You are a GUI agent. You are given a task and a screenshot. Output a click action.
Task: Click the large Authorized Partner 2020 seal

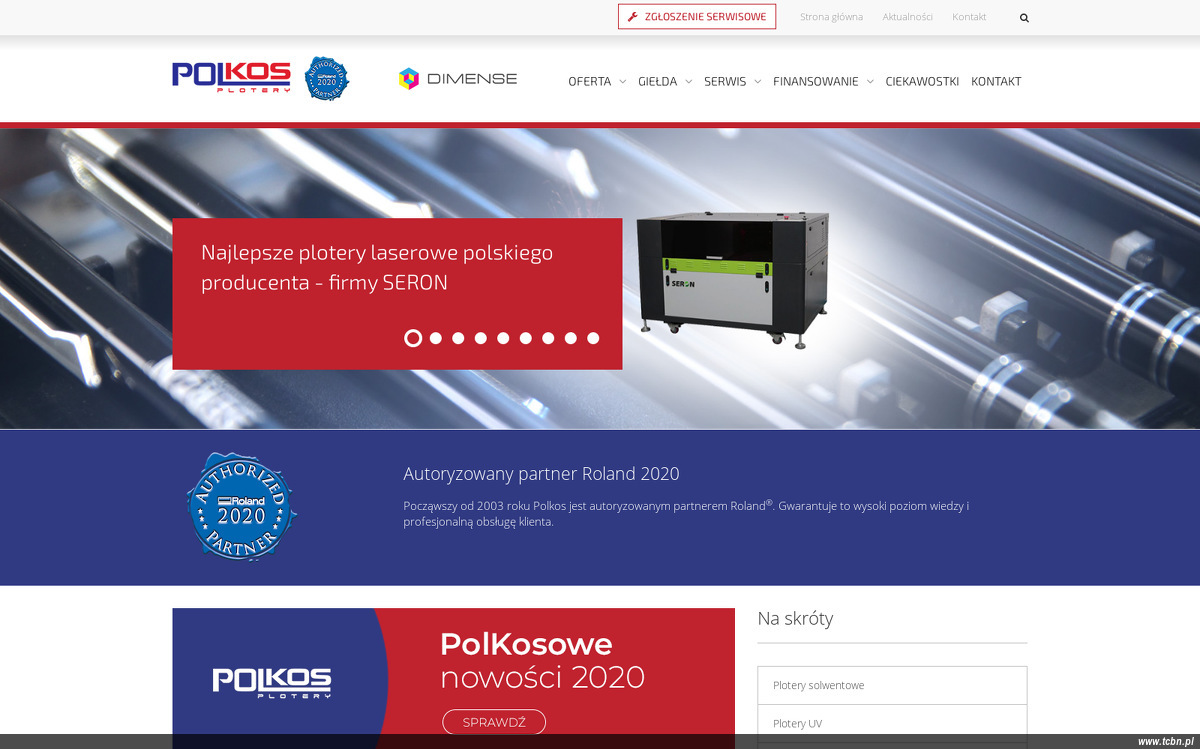pyautogui.click(x=241, y=505)
